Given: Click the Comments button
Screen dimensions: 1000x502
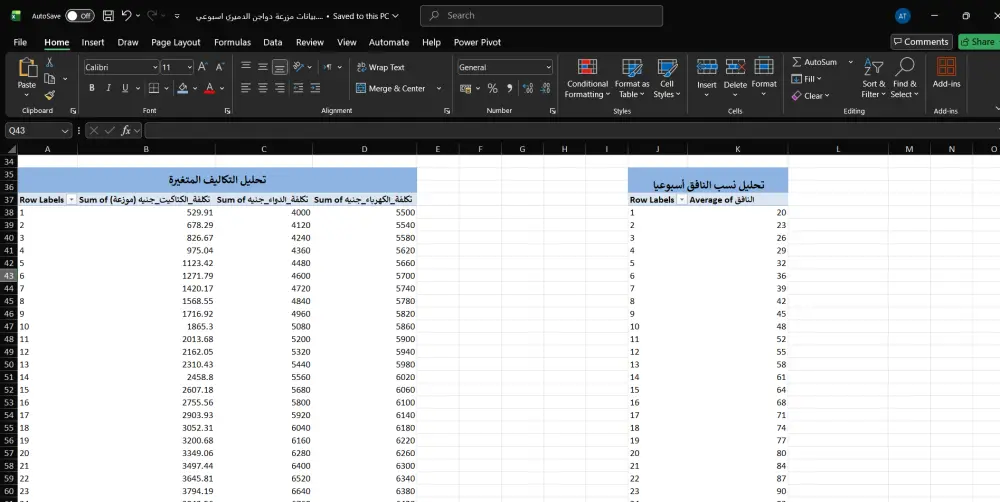Looking at the screenshot, I should tap(922, 41).
